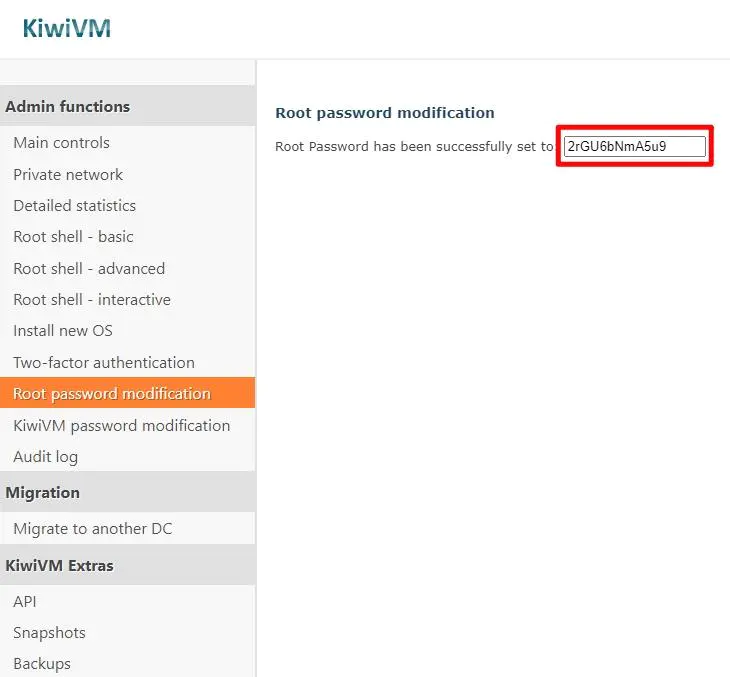Open Root shell - advanced
Viewport: 730px width, 677px height.
[x=89, y=268]
